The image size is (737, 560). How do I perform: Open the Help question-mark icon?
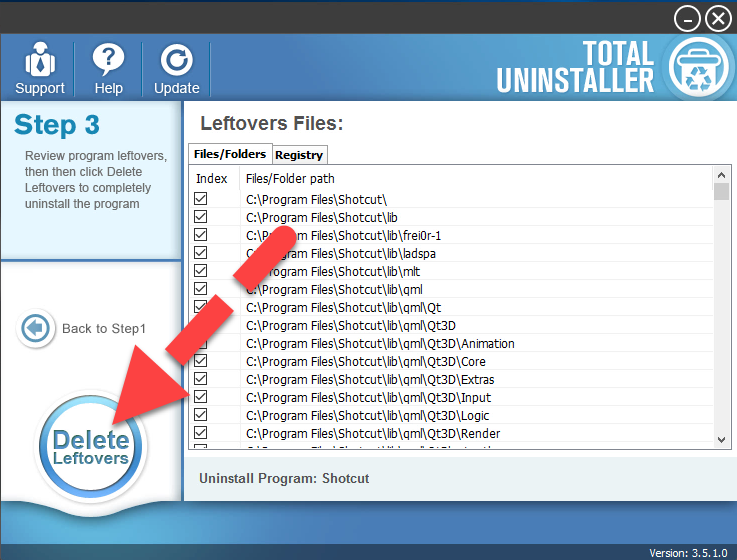point(109,59)
